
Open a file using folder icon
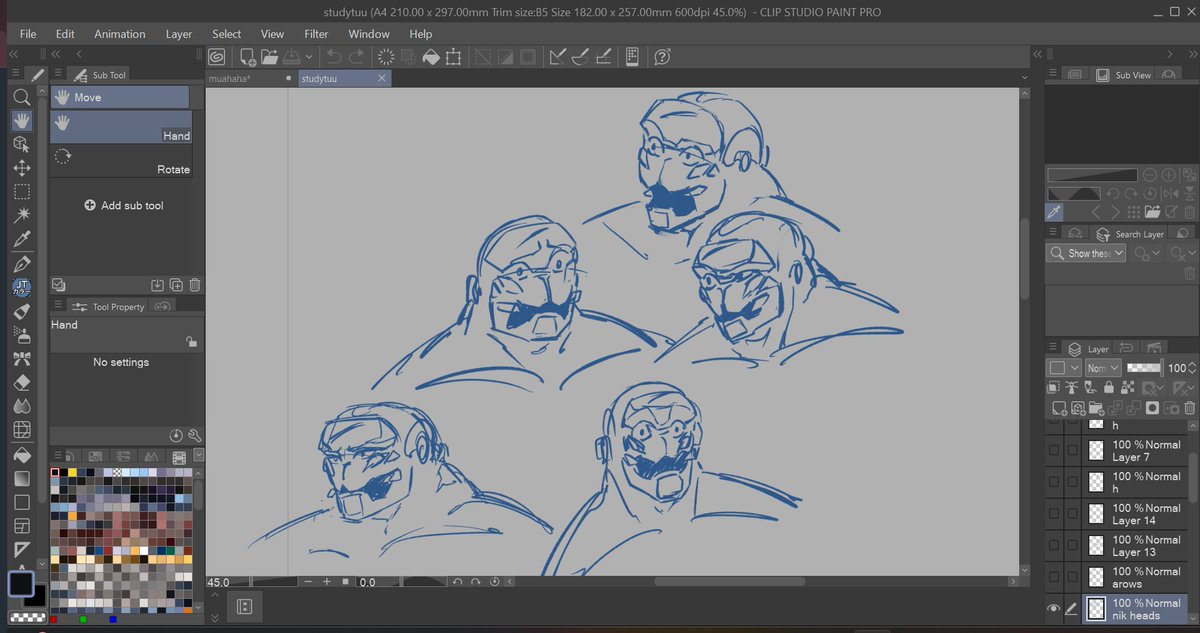(269, 58)
